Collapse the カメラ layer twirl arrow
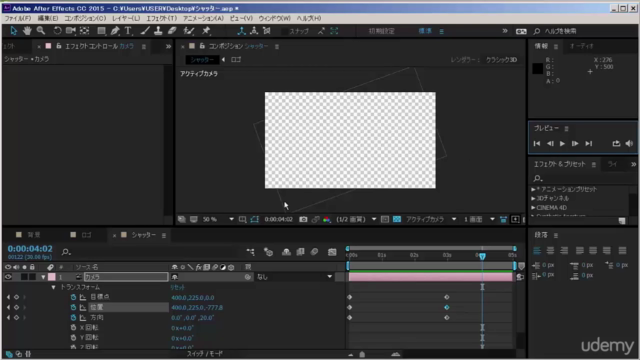Image resolution: width=640 pixels, height=360 pixels. (43, 277)
